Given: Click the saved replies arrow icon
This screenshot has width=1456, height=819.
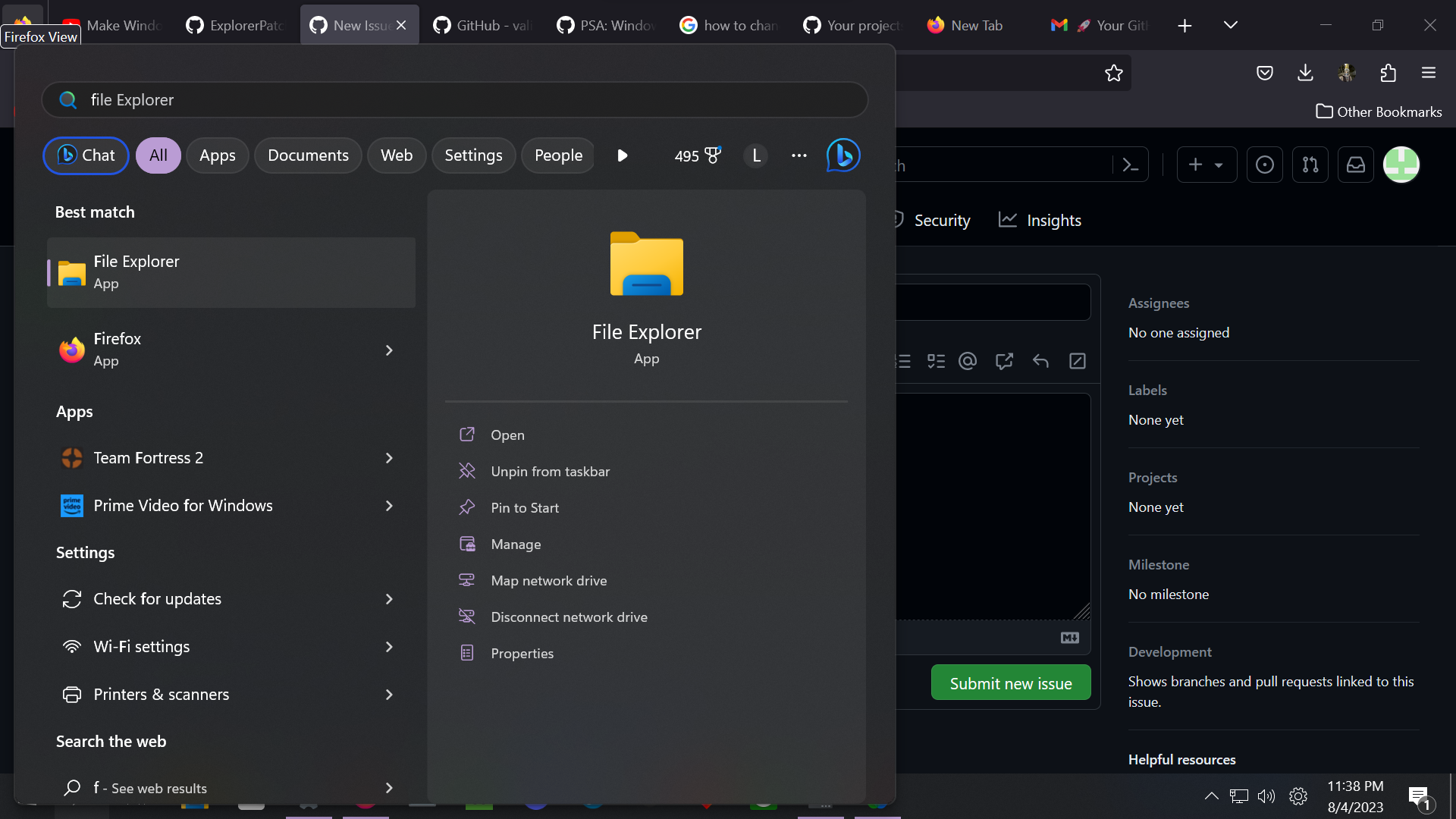Looking at the screenshot, I should click(x=1040, y=362).
